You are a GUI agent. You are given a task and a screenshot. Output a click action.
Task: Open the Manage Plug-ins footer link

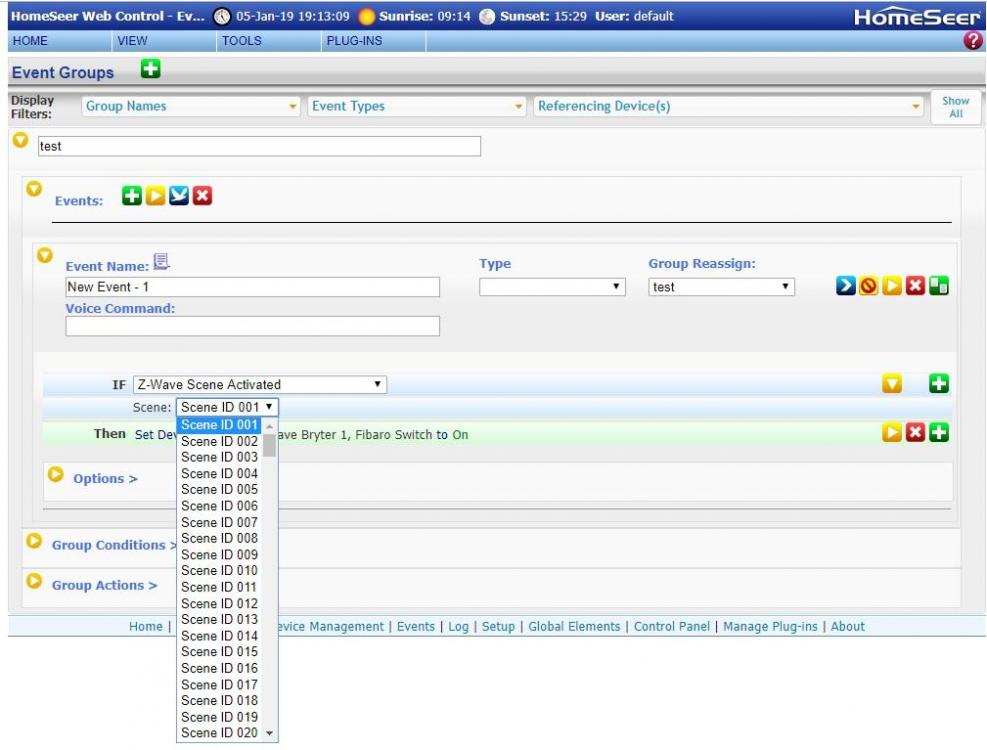pos(769,627)
